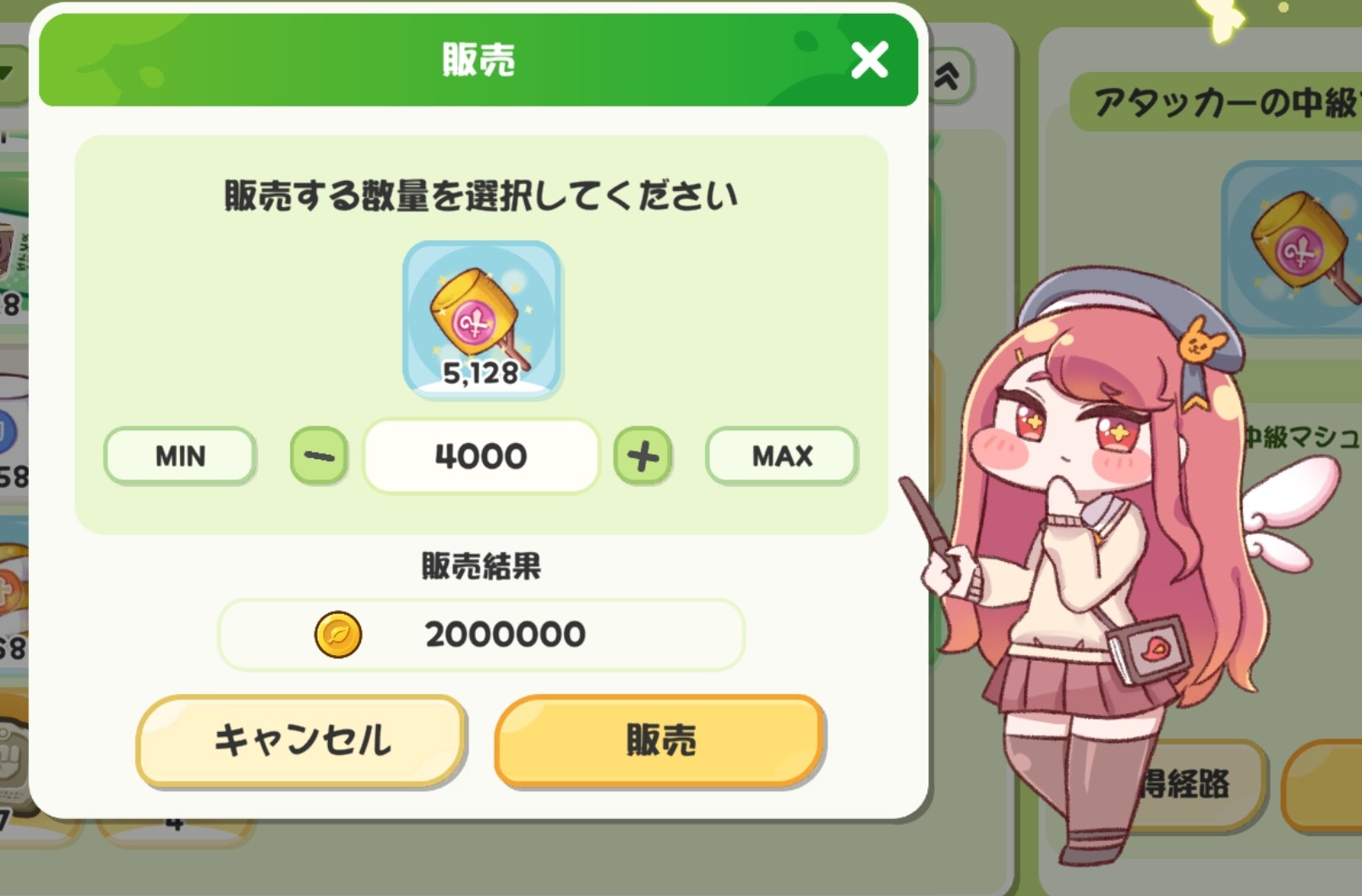Click the sale result field showing 2000000
Viewport: 1362px width, 896px height.
[481, 635]
